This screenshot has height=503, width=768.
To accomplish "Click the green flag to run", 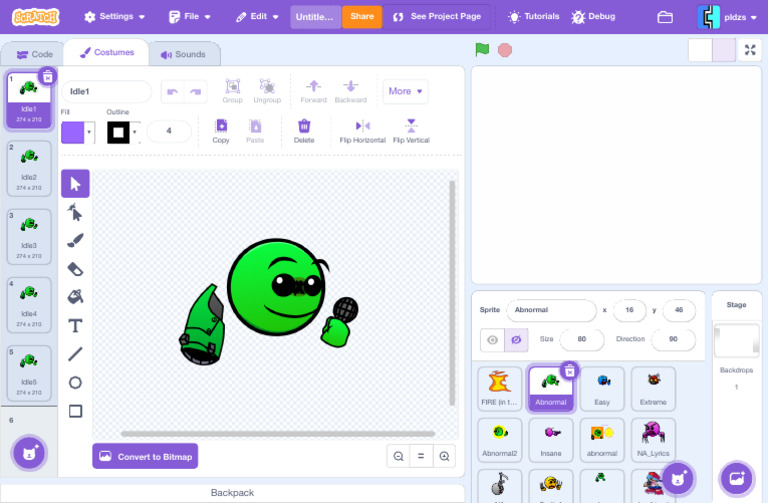I will (x=482, y=49).
